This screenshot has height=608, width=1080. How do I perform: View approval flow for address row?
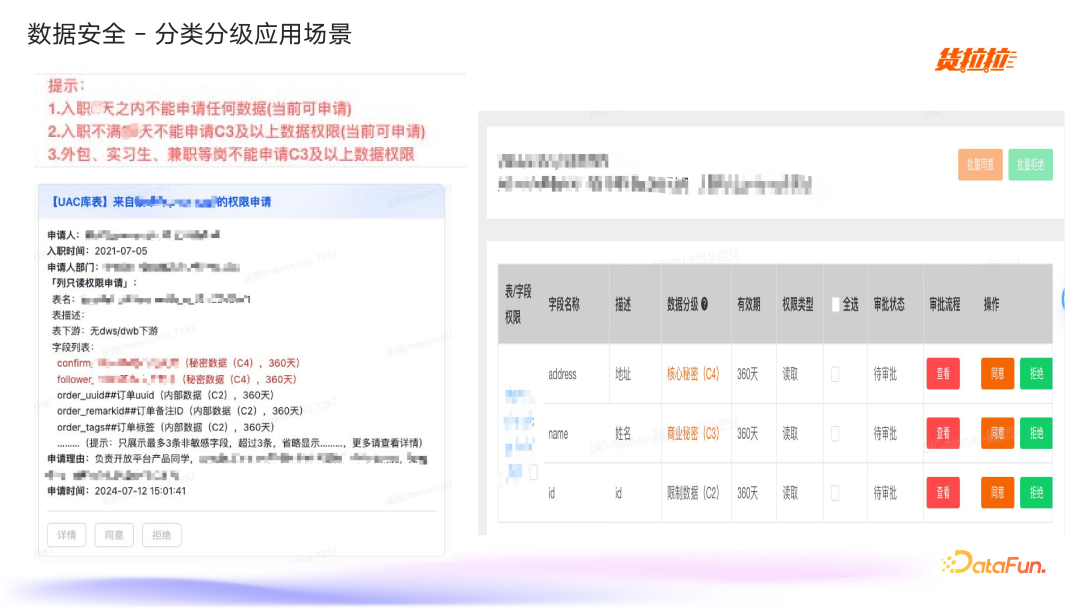point(943,374)
